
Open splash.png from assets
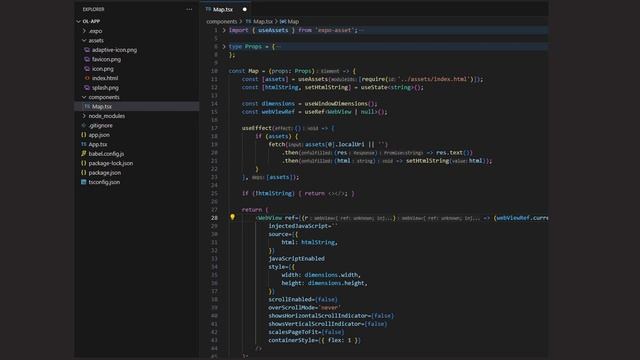click(x=105, y=87)
